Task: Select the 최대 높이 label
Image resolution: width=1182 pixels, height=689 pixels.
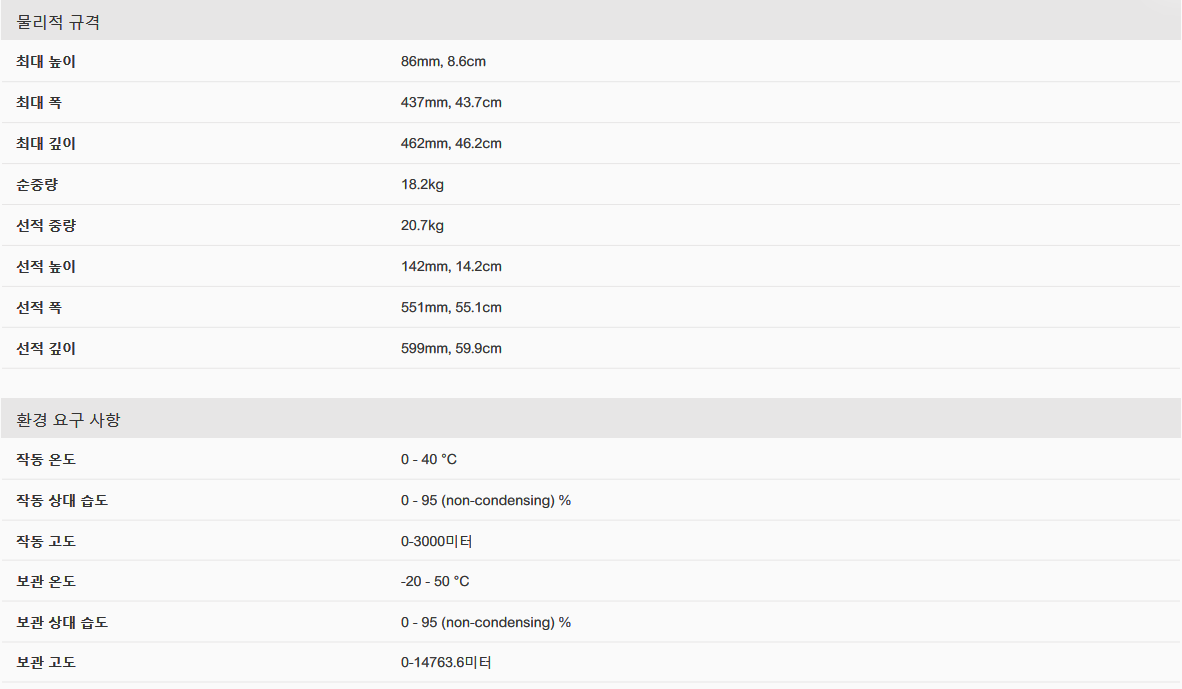Action: click(46, 62)
